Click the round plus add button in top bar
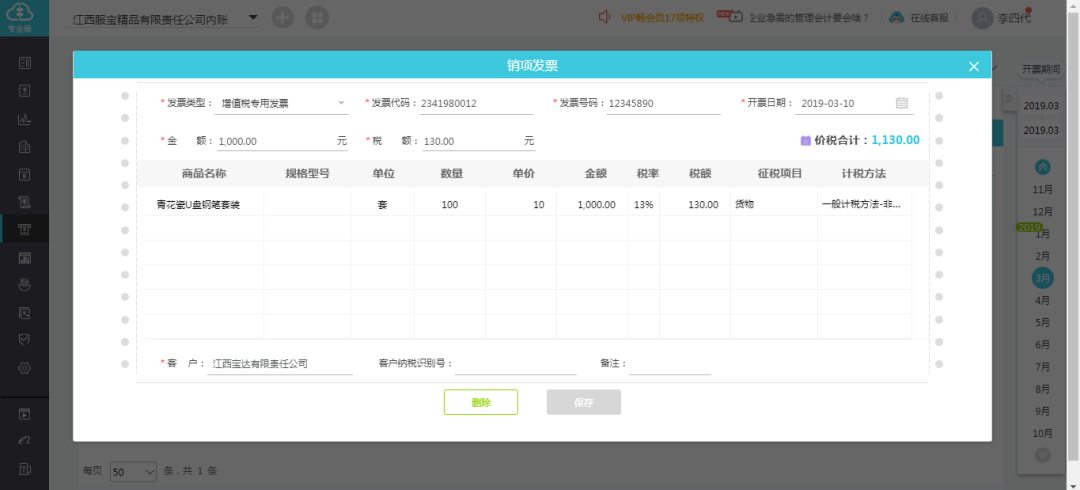This screenshot has height=490, width=1080. point(282,18)
